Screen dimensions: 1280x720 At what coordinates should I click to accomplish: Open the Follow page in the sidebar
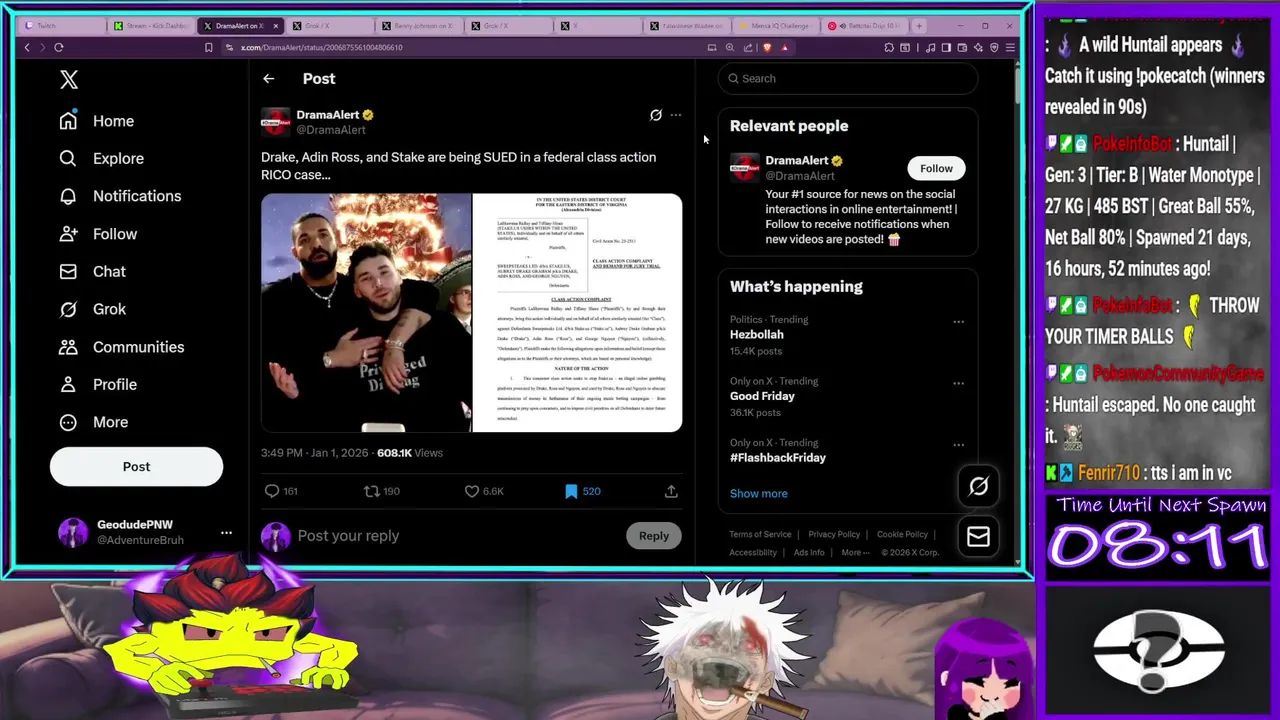tap(98, 234)
